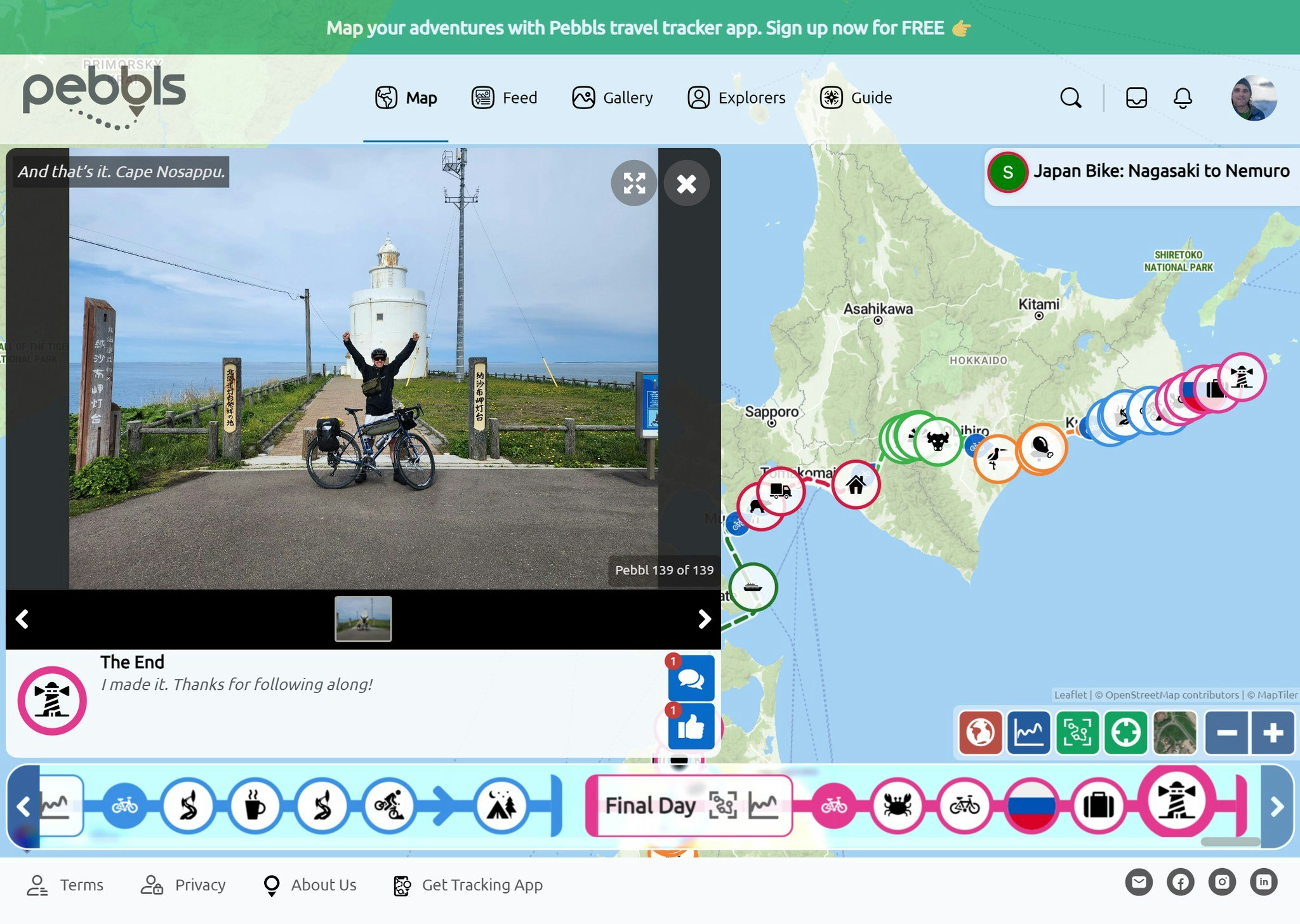Open comments on The End pebbl
The height and width of the screenshot is (924, 1300).
point(691,678)
